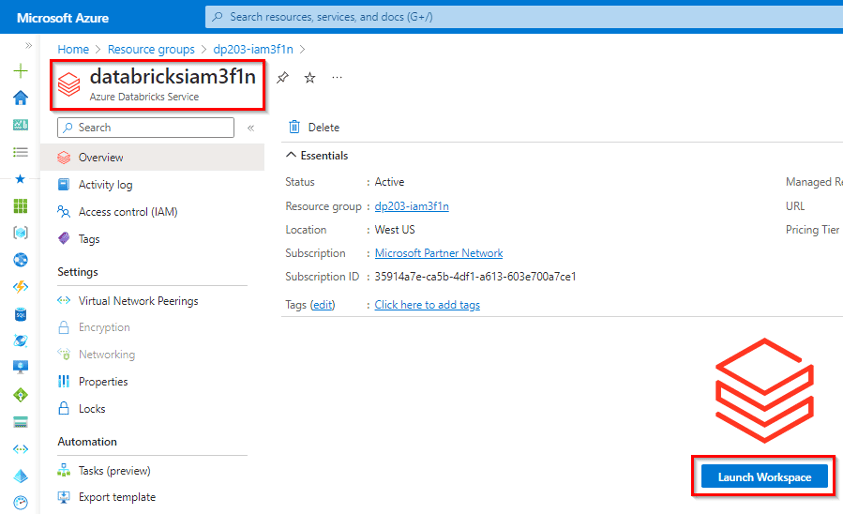Viewport: 844px width, 514px height.
Task: Open the Home icon in left sidebar
Action: point(20,98)
